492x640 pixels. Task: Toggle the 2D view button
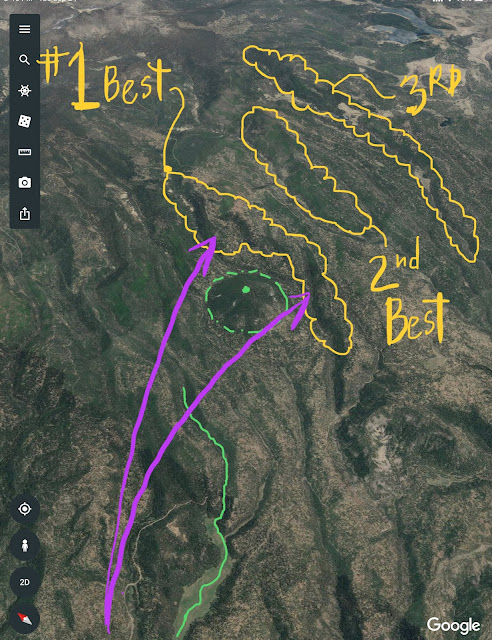pyautogui.click(x=24, y=582)
